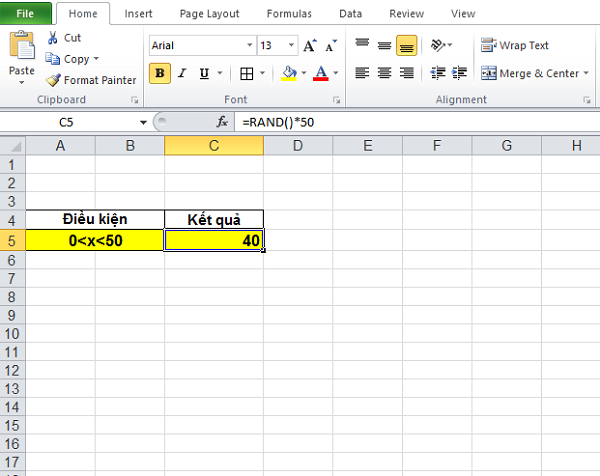This screenshot has height=476, width=600.
Task: Click the Fill Color paint bucket
Action: point(289,73)
